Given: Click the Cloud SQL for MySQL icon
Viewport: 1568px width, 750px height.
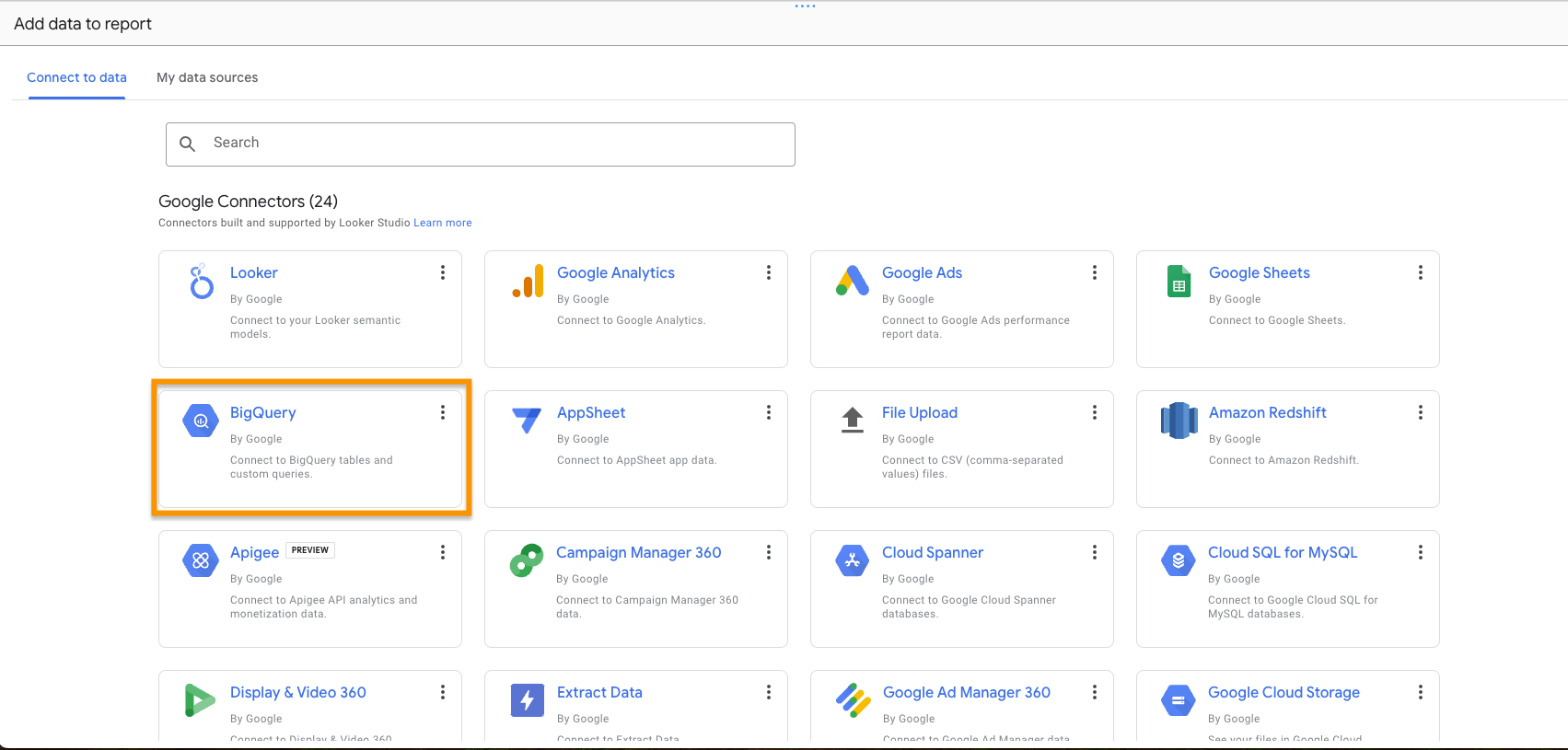Looking at the screenshot, I should (1179, 560).
